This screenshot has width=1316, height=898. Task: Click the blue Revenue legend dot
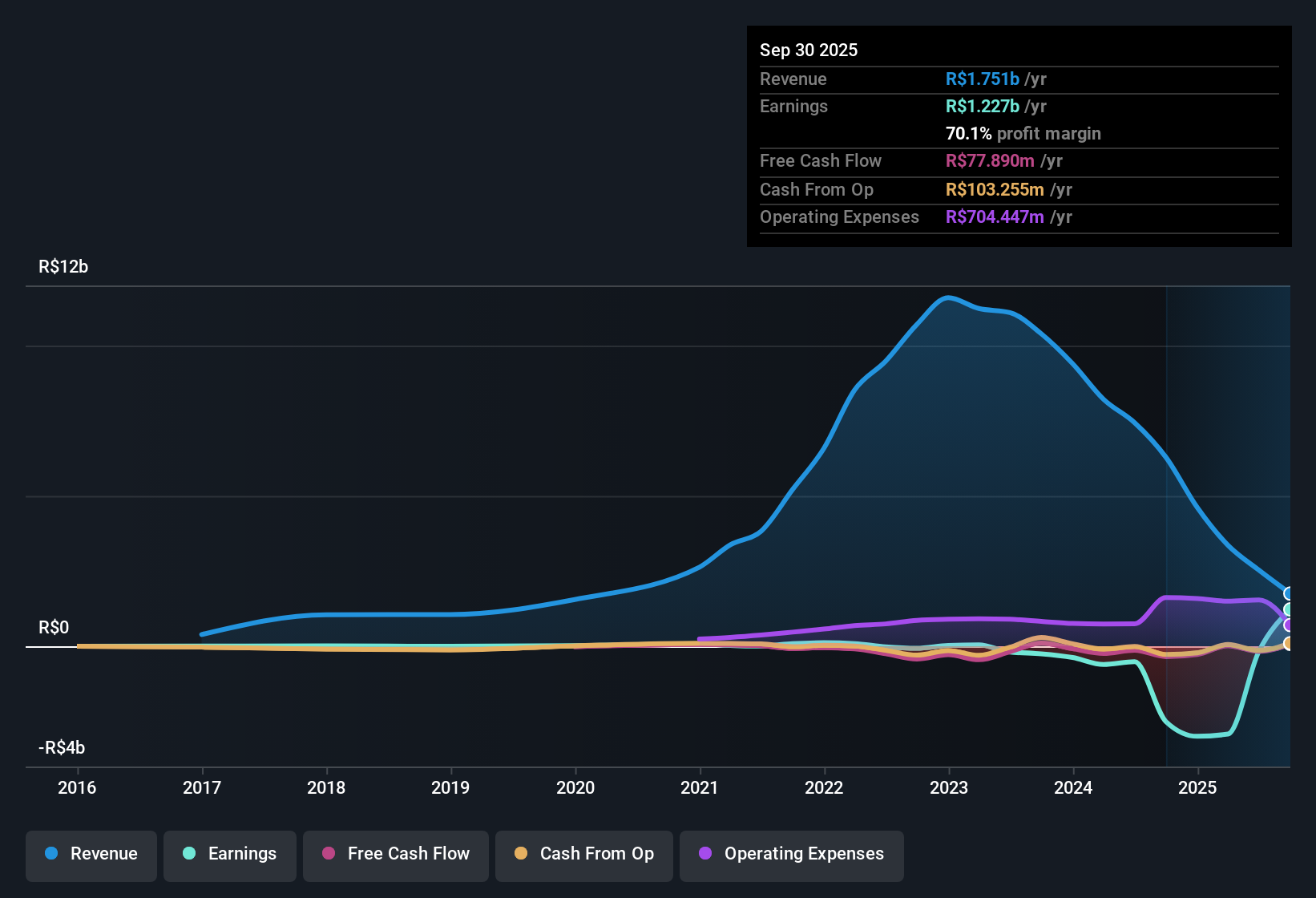(51, 854)
